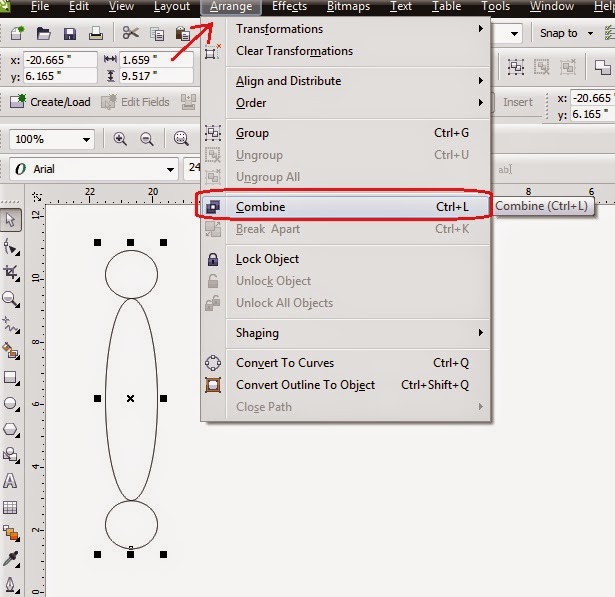The height and width of the screenshot is (597, 615).
Task: Open dropdown arrow left of Snap to
Action: pyautogui.click(x=514, y=34)
